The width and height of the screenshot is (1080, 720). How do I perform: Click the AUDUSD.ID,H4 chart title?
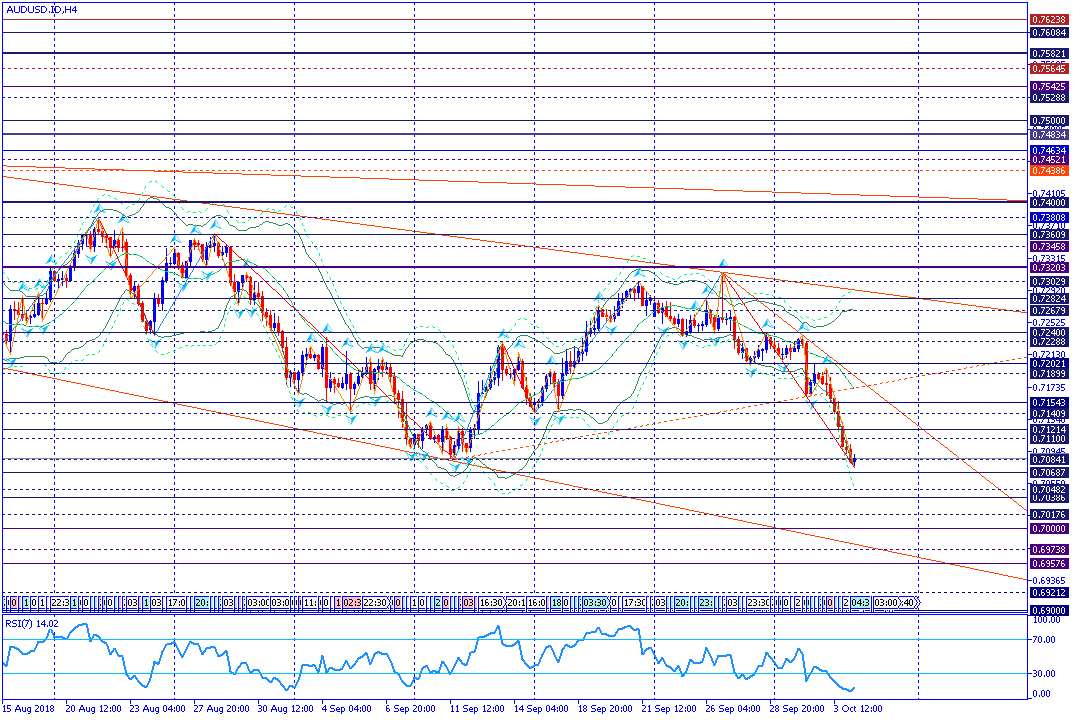(x=43, y=8)
